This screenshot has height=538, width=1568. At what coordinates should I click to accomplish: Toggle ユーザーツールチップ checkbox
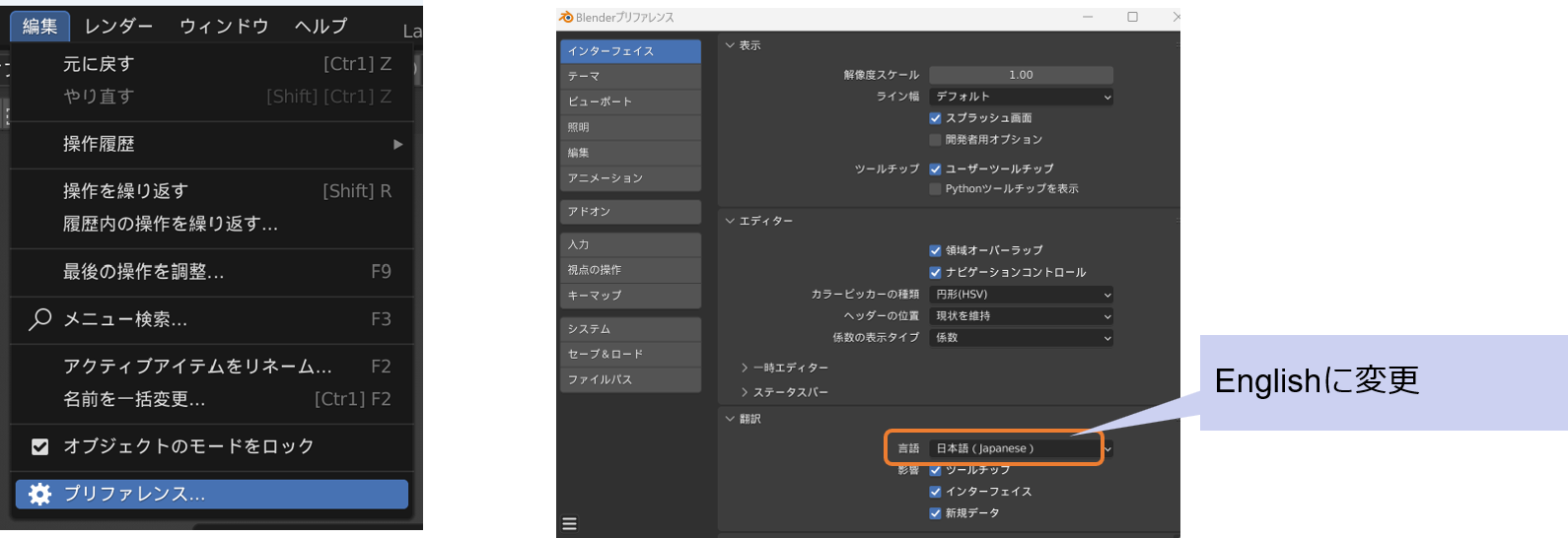[x=935, y=168]
